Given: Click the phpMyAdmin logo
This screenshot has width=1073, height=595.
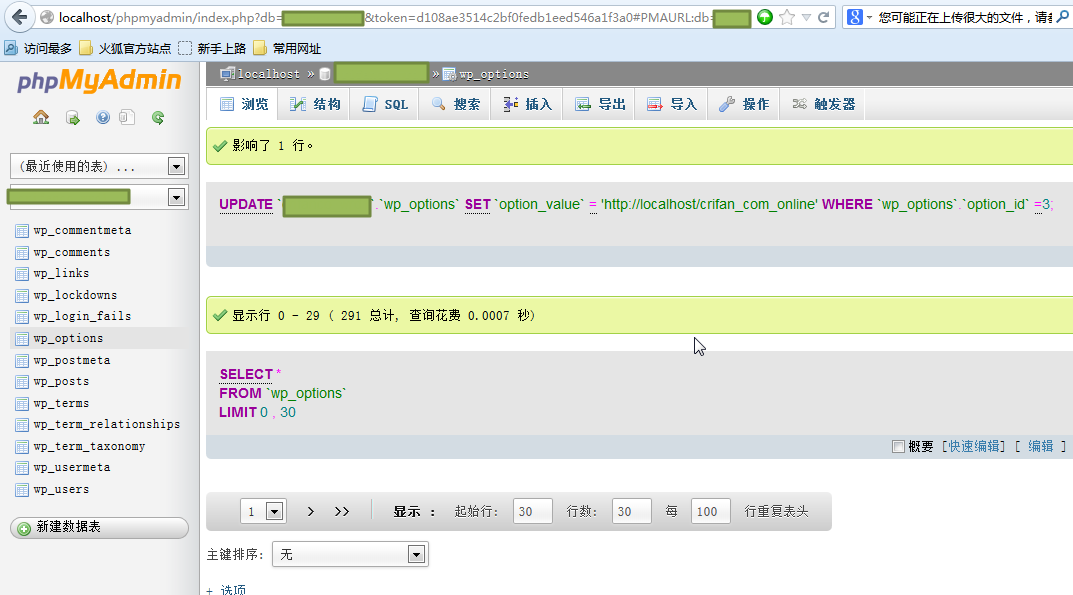Looking at the screenshot, I should coord(99,81).
